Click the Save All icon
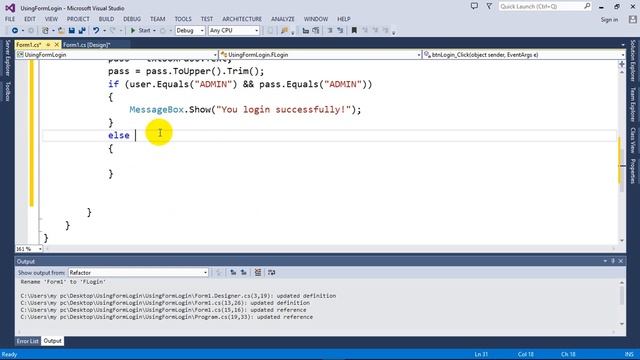Screen dimensions: 640x360 pyautogui.click(x=82, y=31)
